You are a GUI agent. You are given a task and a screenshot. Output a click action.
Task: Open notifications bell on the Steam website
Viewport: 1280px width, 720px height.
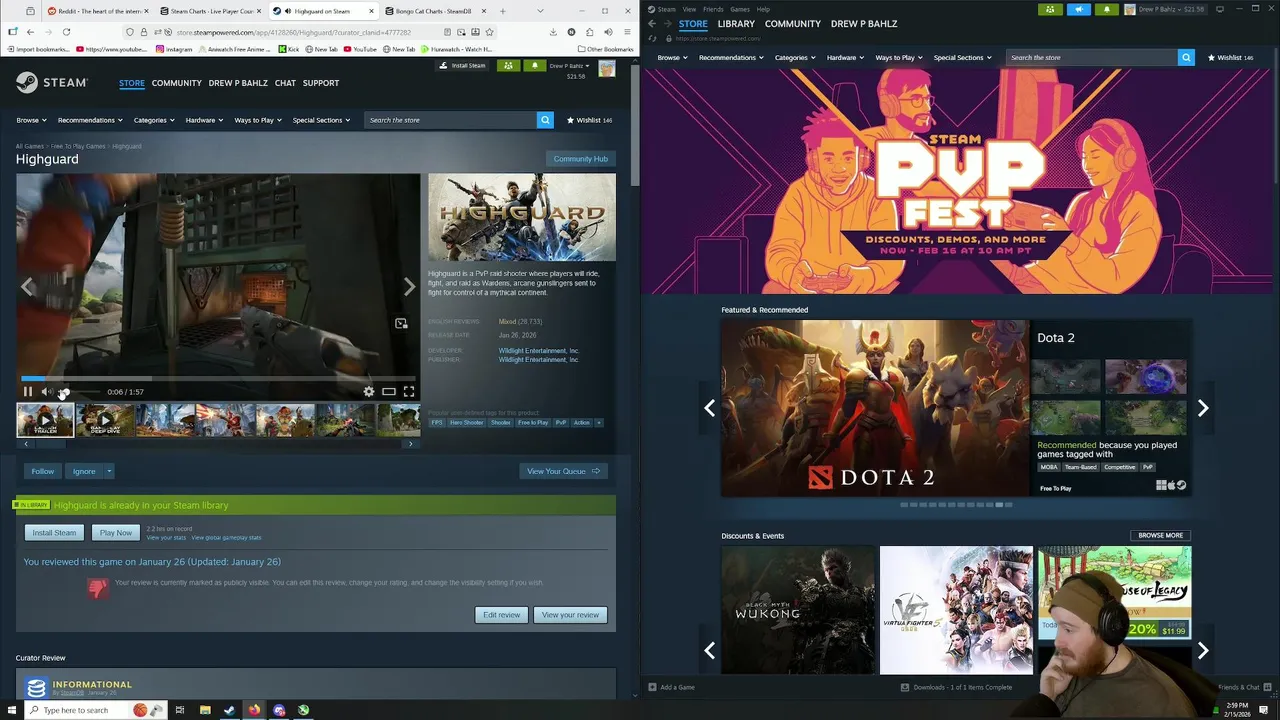coord(534,66)
